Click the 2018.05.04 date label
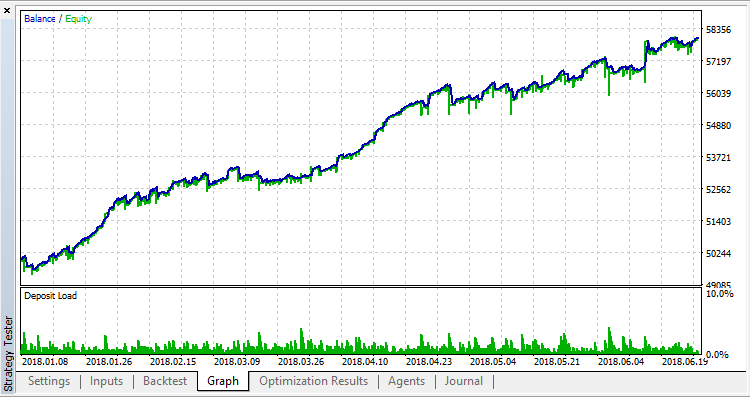This screenshot has height=398, width=750. tap(494, 362)
